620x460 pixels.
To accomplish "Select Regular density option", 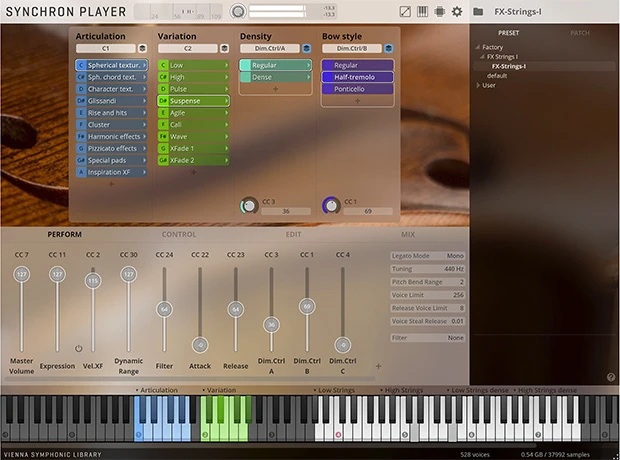I will tap(276, 65).
